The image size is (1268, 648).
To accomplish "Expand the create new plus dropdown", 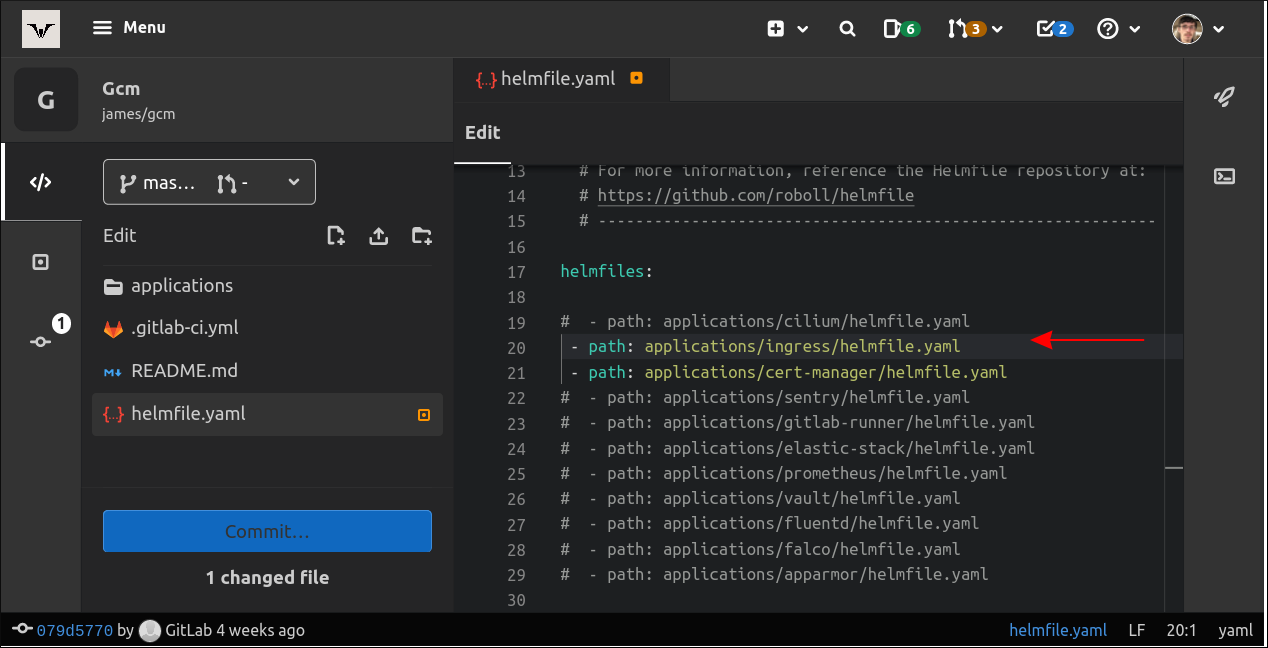I will [x=787, y=29].
